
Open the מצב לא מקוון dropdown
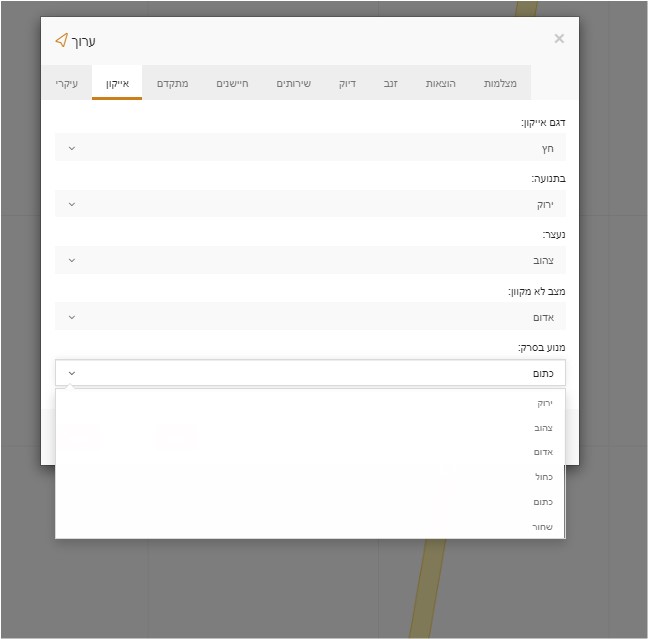(x=310, y=317)
